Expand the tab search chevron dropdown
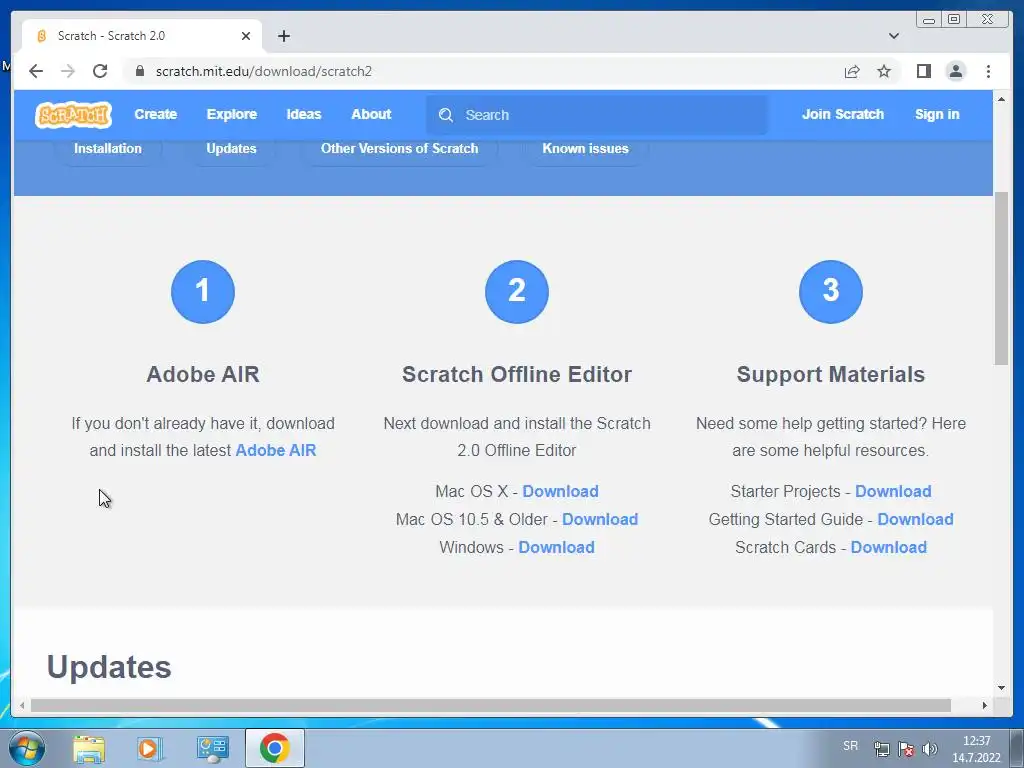The image size is (1024, 768). [893, 36]
